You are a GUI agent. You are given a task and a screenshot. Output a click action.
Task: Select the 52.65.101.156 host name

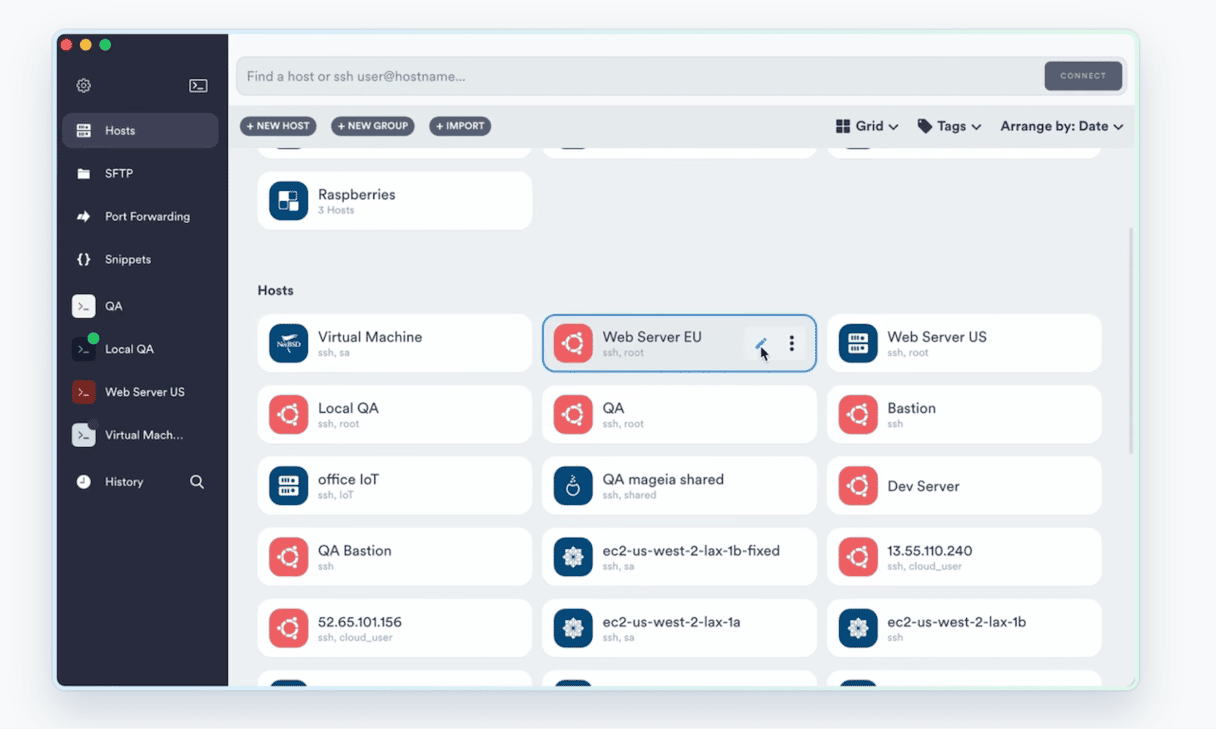[x=360, y=622]
